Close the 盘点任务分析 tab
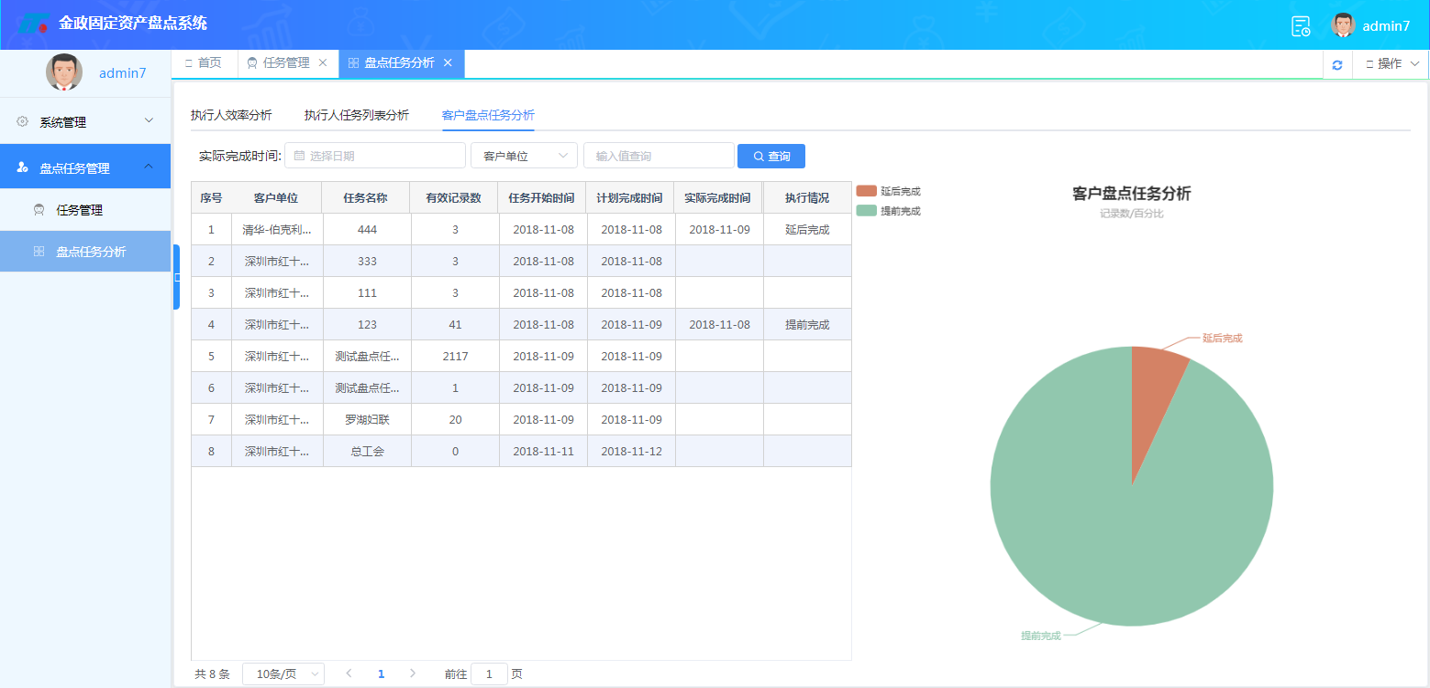 (x=448, y=63)
